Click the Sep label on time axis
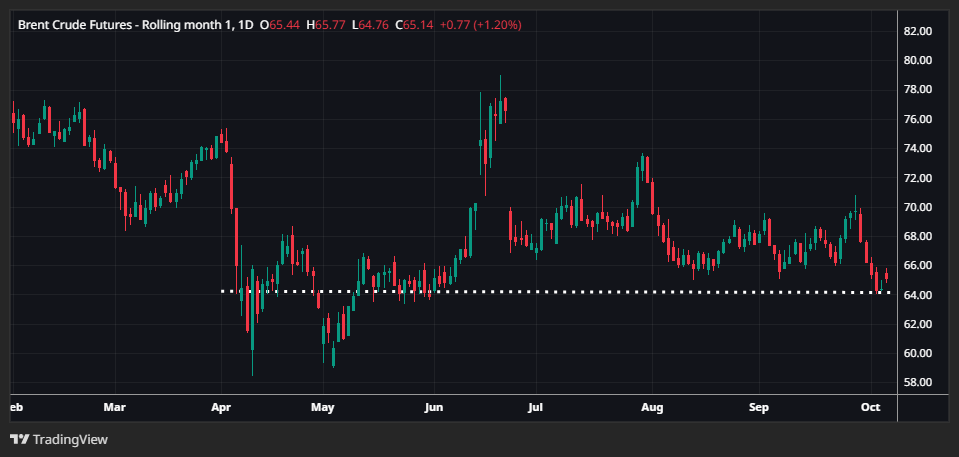Image resolution: width=959 pixels, height=457 pixels. [x=760, y=408]
